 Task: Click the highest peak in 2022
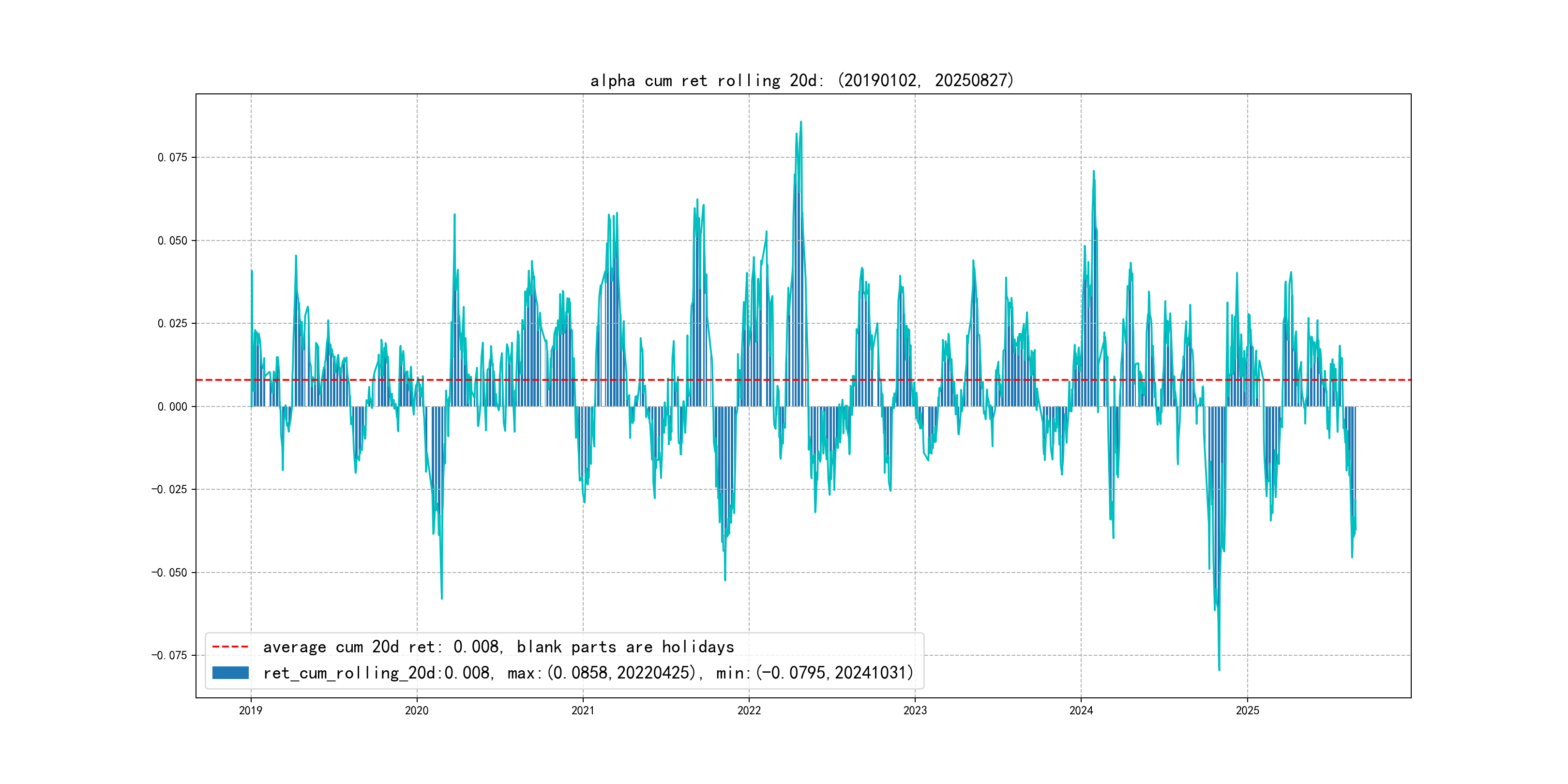click(800, 122)
